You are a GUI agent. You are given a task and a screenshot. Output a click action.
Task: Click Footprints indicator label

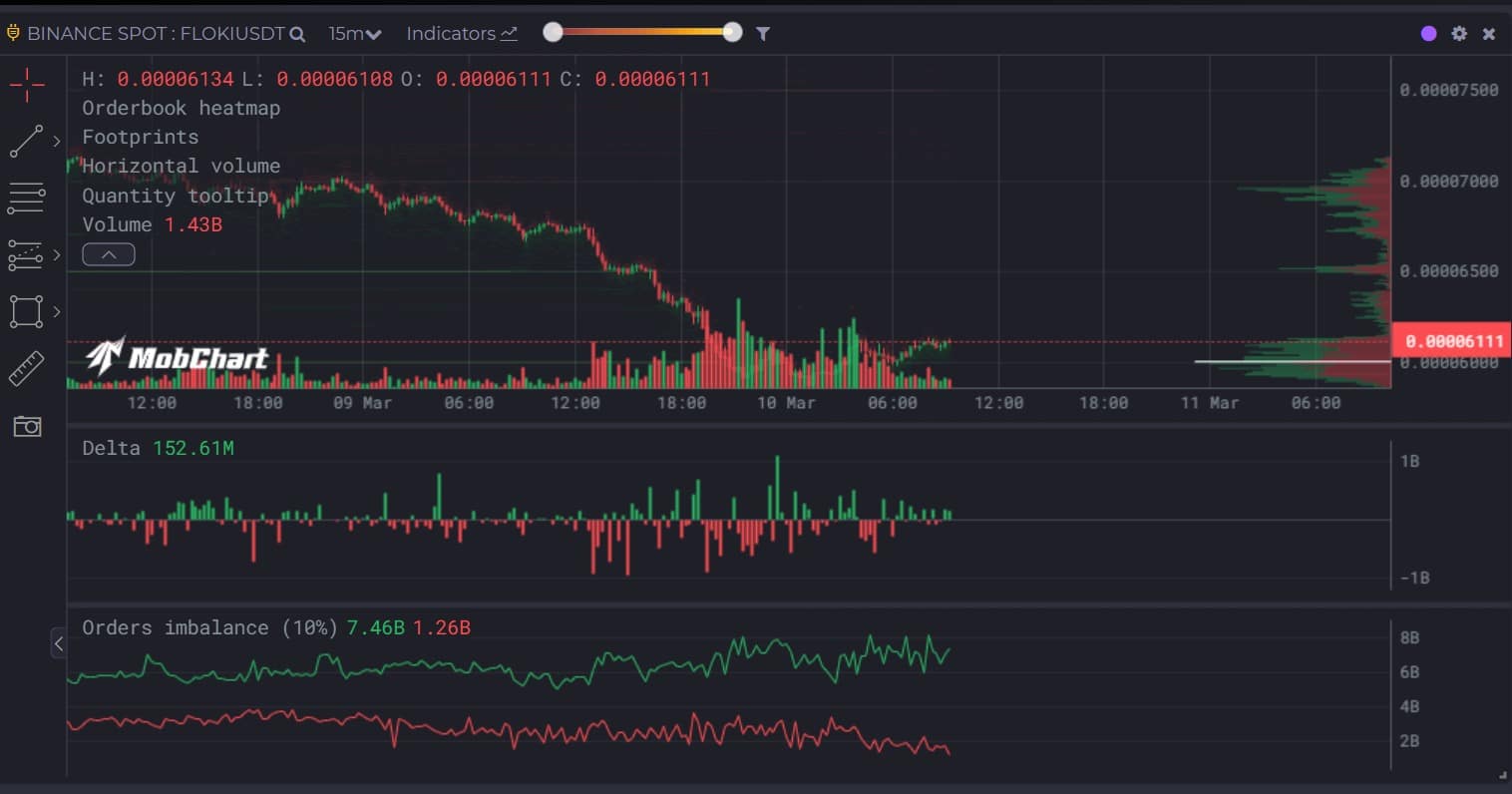(140, 137)
